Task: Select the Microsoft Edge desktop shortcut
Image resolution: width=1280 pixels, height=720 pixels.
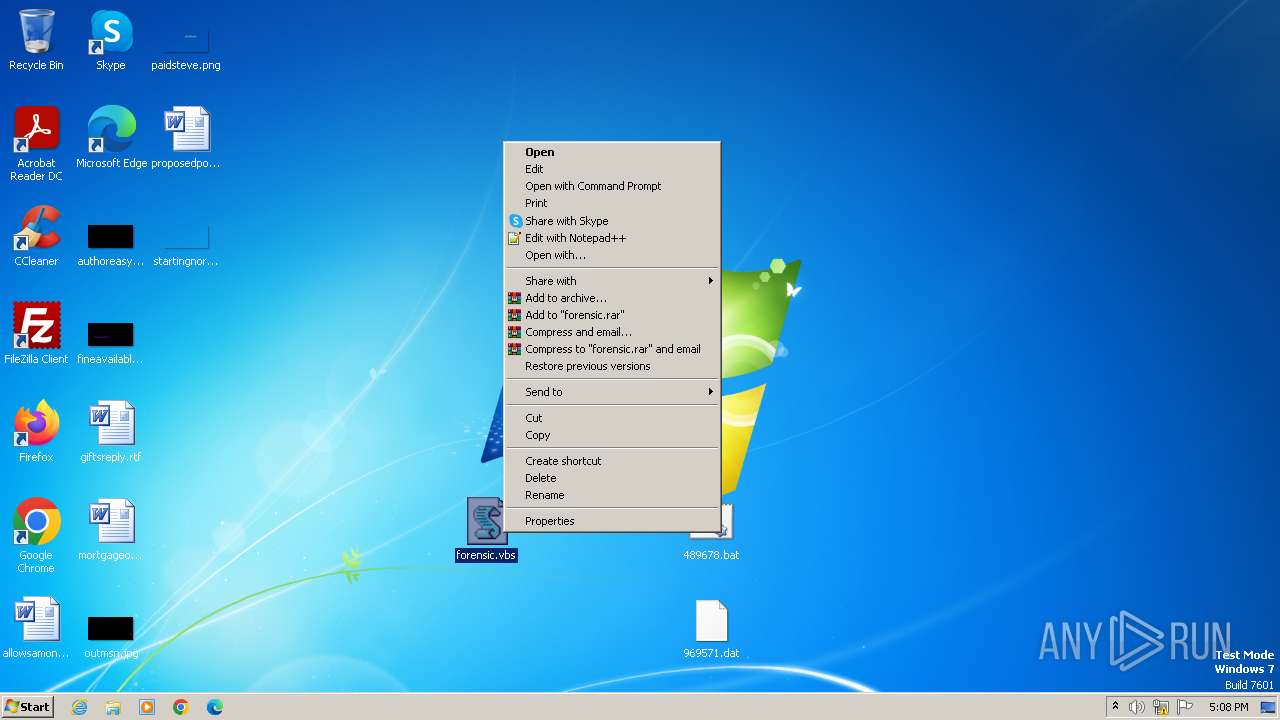Action: click(x=111, y=137)
